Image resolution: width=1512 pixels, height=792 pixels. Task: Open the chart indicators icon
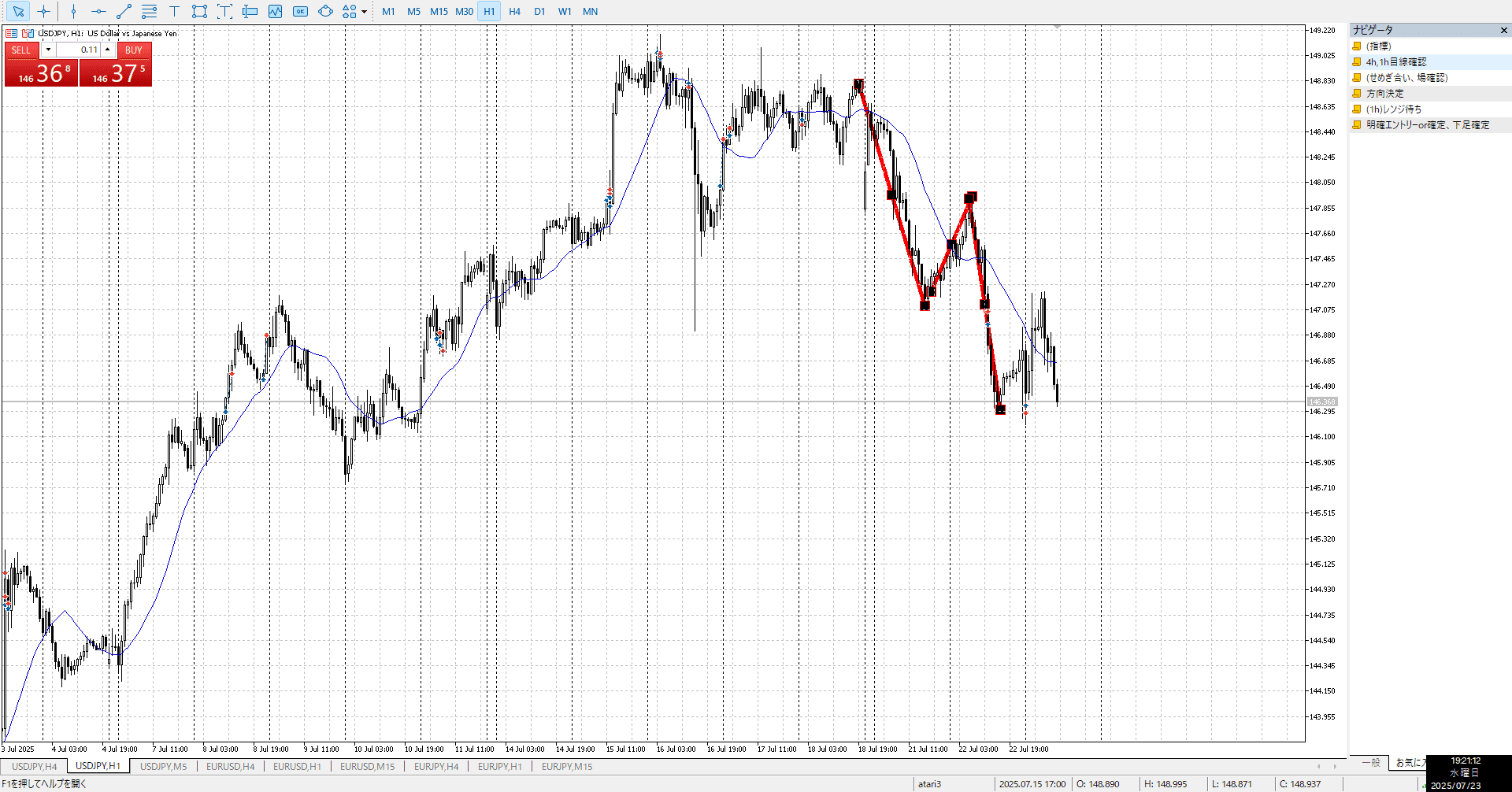[275, 12]
